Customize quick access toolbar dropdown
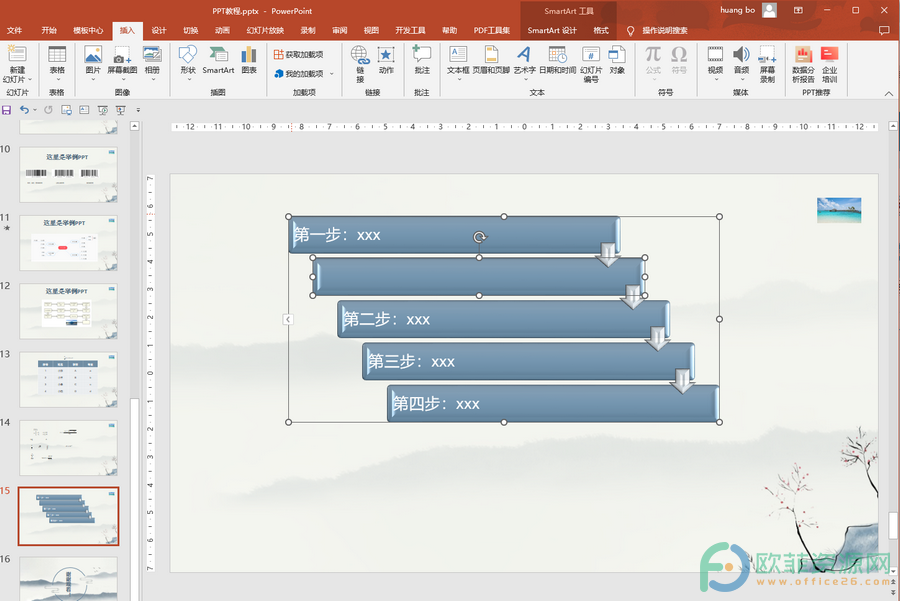 pos(138,110)
